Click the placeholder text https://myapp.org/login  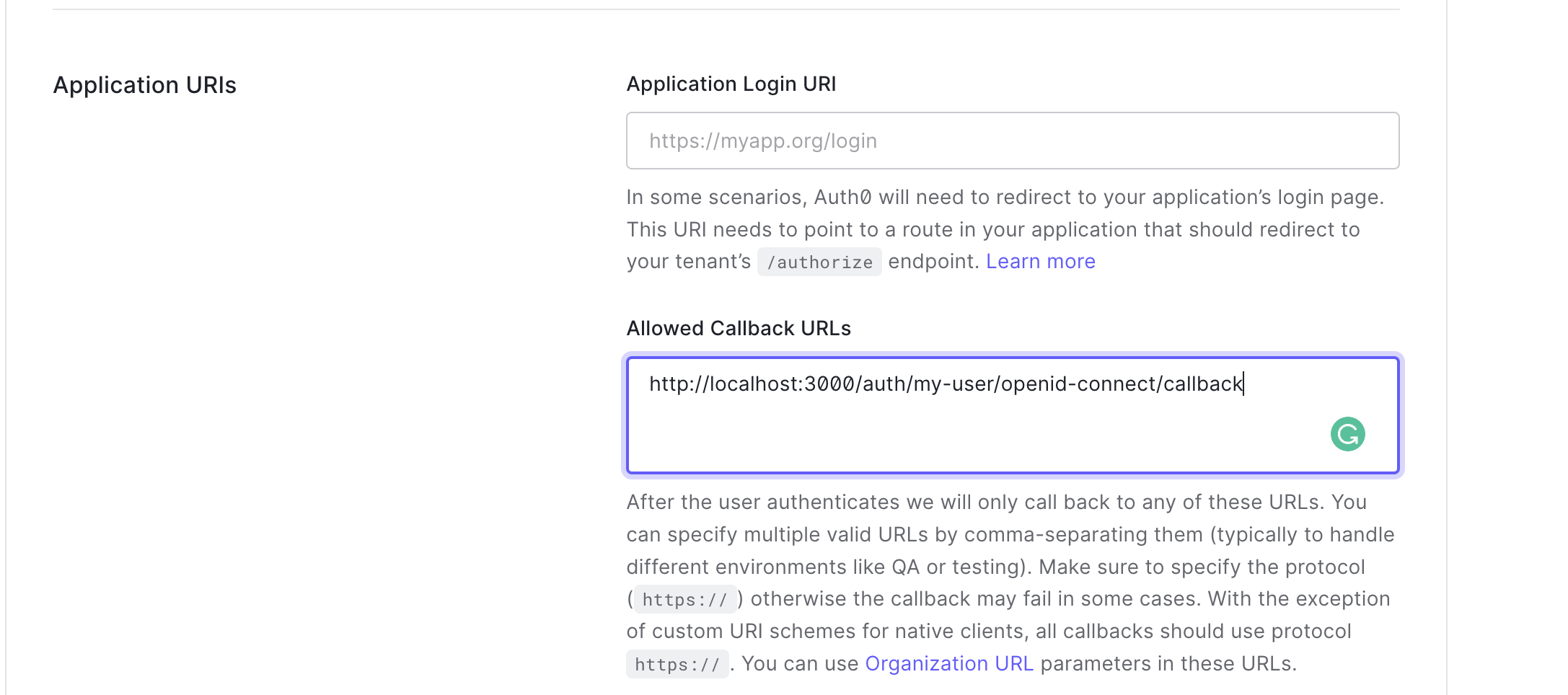point(762,141)
